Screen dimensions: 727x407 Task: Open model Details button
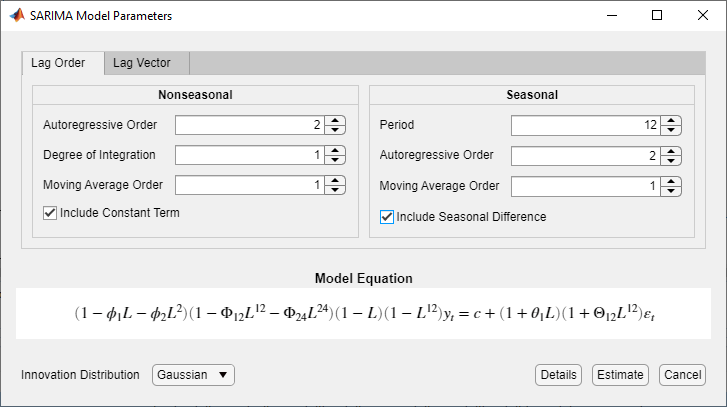[558, 375]
